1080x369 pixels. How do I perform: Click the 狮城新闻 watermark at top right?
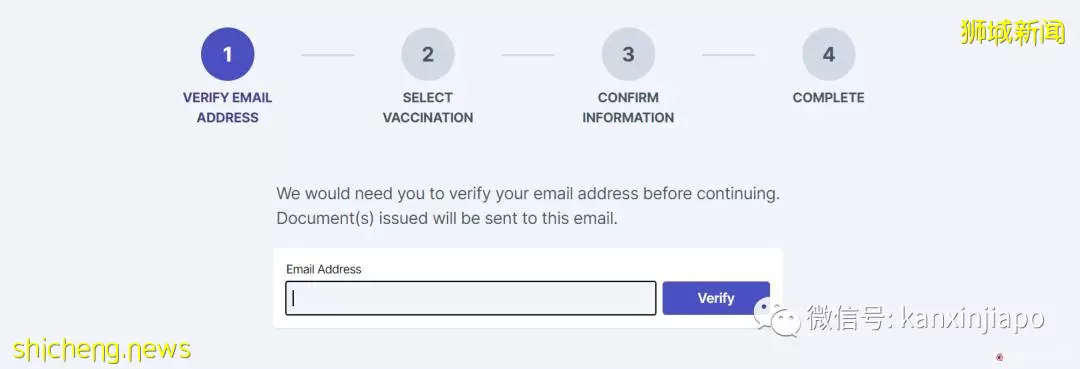1012,32
